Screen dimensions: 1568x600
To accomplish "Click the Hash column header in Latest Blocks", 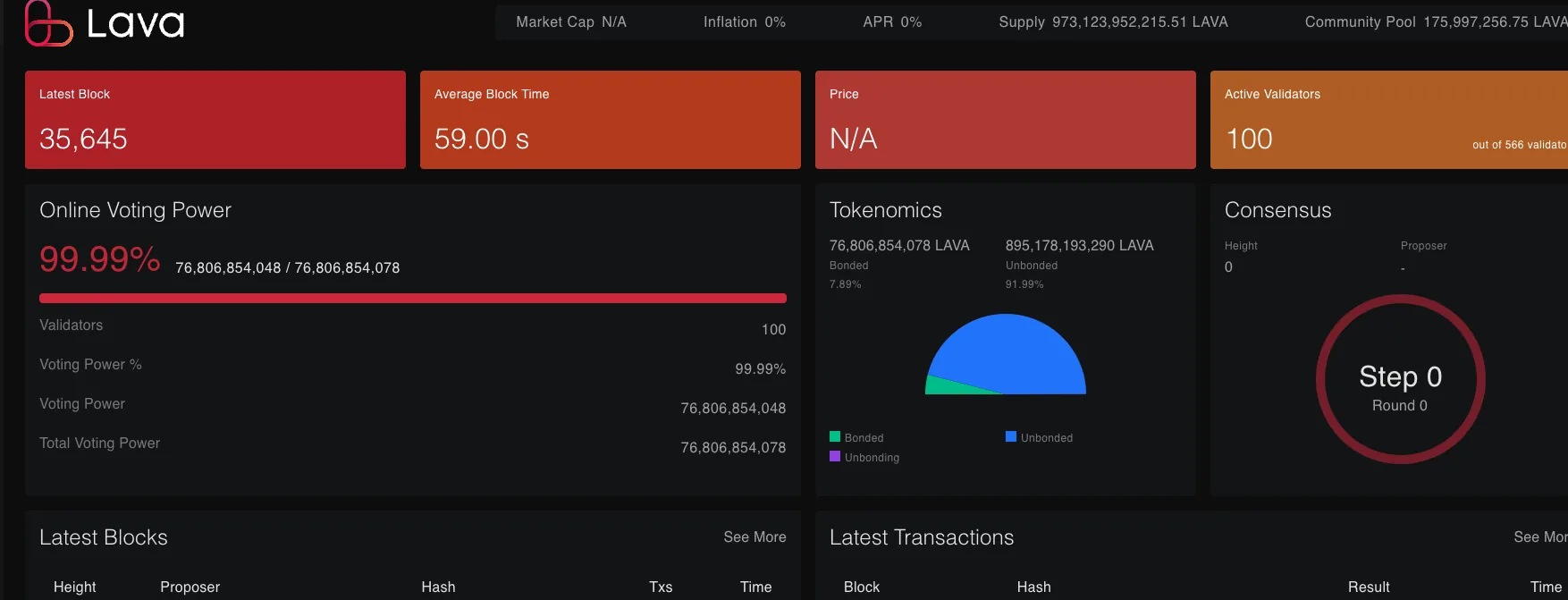I will coord(438,587).
